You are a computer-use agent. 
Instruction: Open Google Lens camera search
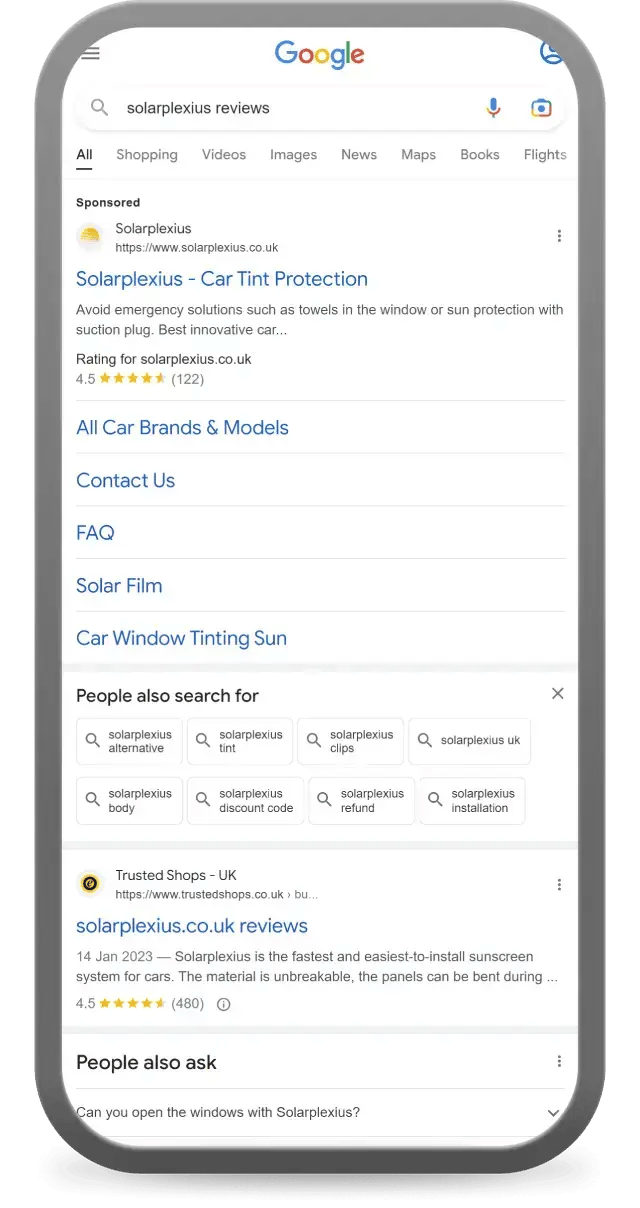(541, 107)
